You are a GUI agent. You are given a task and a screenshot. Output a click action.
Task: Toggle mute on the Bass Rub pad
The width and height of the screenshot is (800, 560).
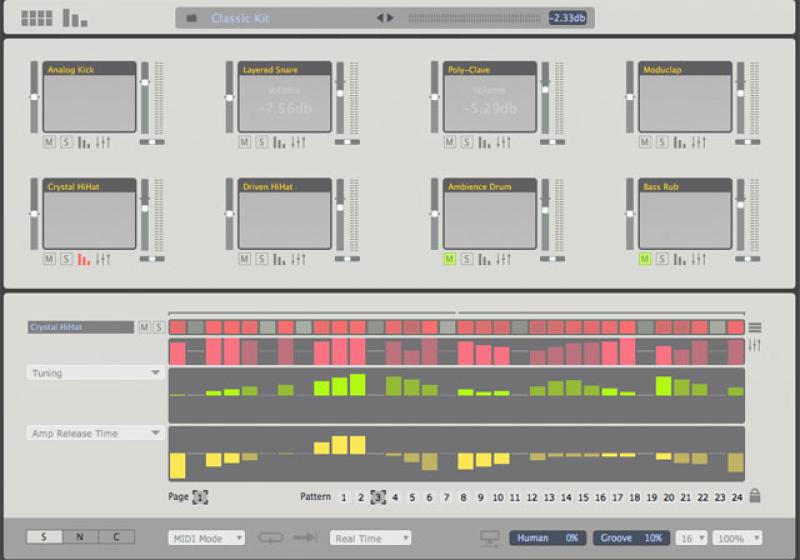point(645,259)
